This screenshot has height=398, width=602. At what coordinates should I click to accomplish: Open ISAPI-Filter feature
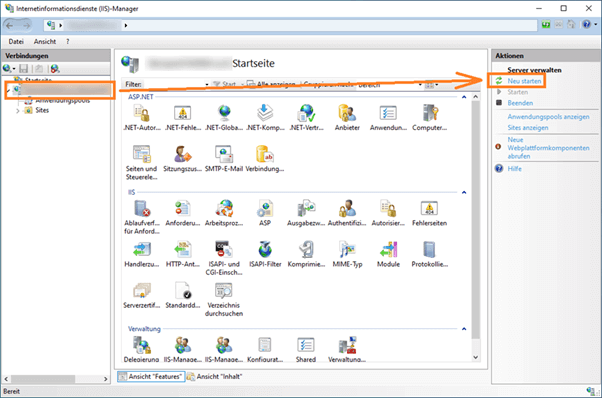265,254
